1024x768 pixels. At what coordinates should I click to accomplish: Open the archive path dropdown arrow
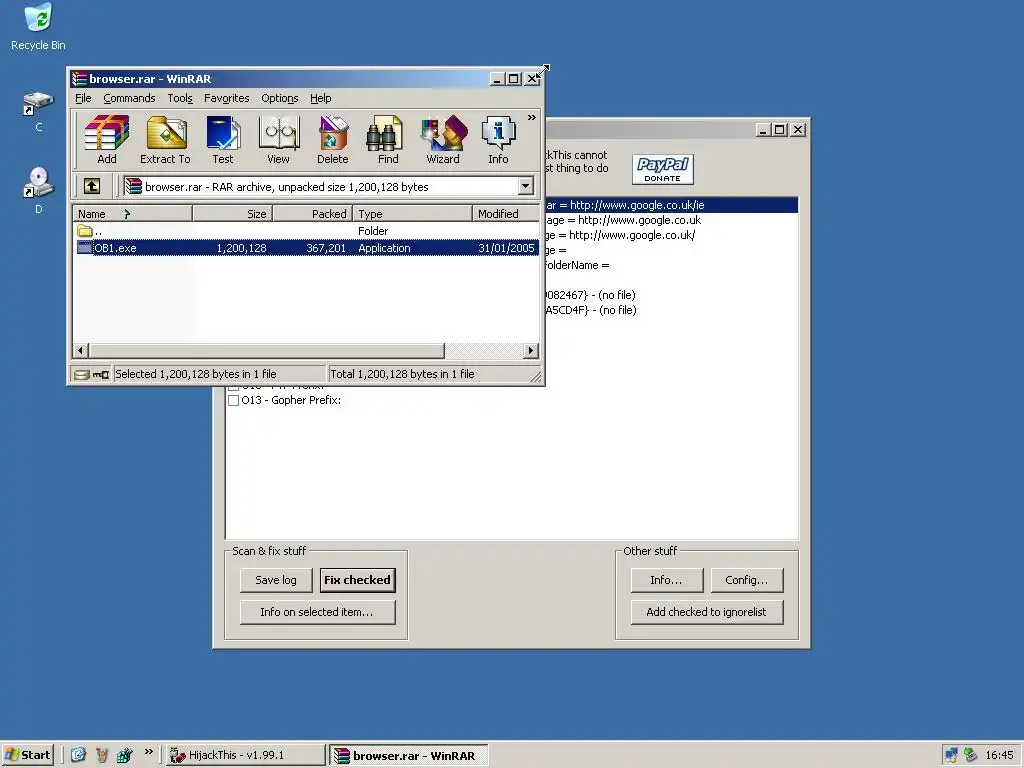coord(526,187)
